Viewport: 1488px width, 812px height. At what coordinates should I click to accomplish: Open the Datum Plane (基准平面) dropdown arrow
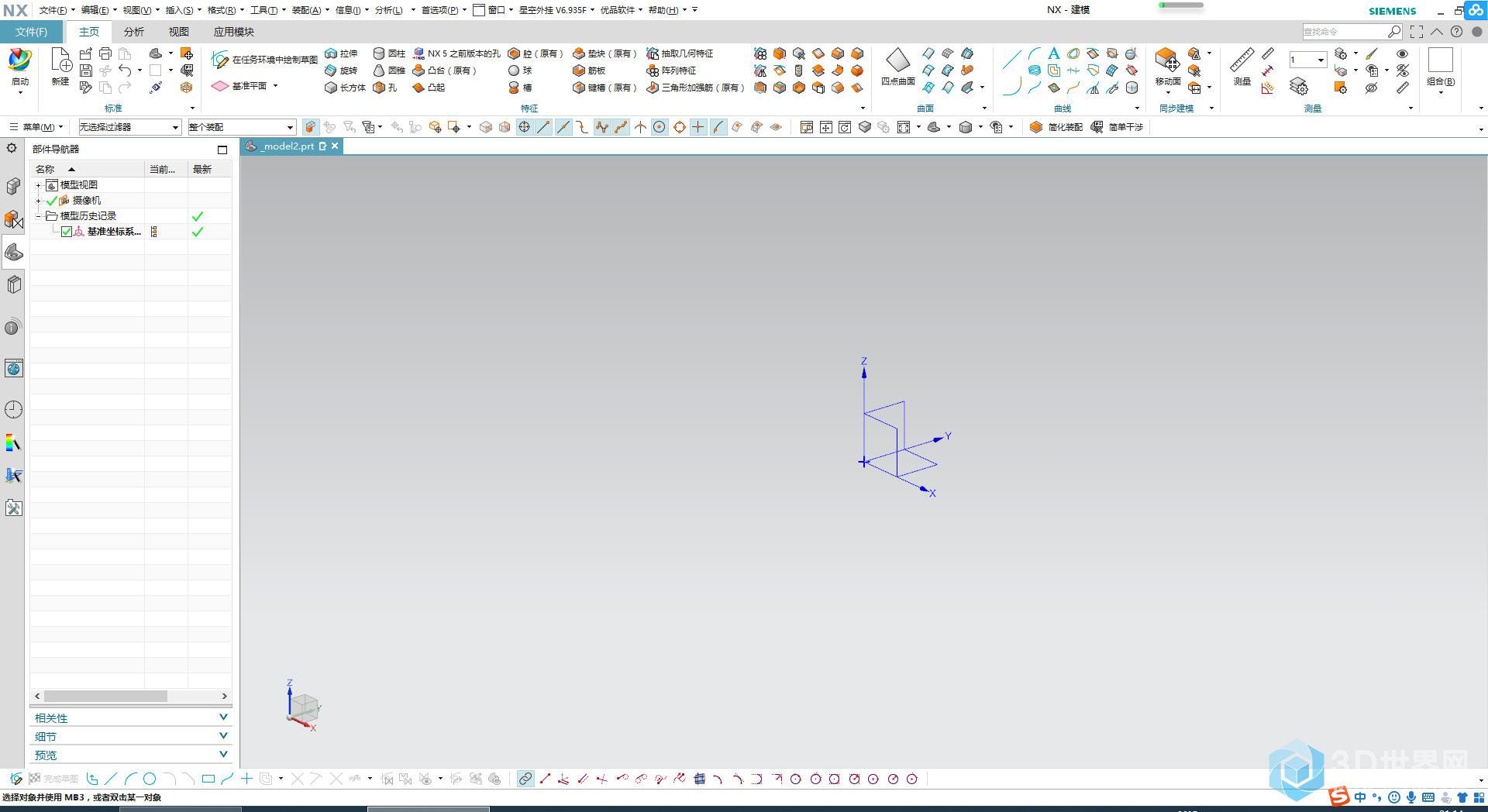(x=275, y=86)
